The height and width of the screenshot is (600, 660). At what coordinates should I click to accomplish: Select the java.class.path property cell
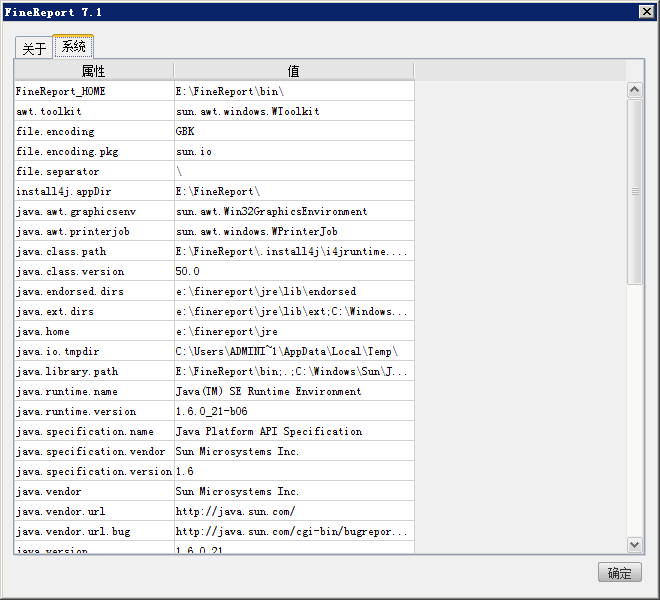pyautogui.click(x=94, y=251)
